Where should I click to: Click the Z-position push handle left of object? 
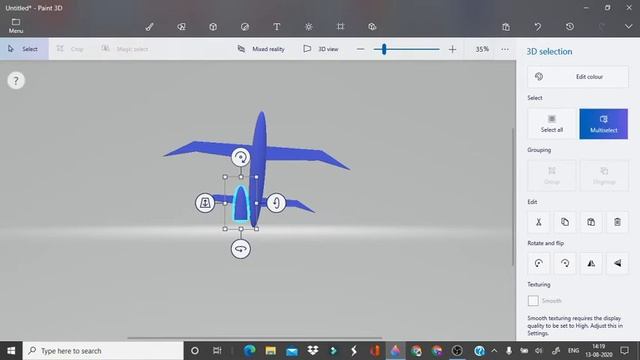(205, 202)
